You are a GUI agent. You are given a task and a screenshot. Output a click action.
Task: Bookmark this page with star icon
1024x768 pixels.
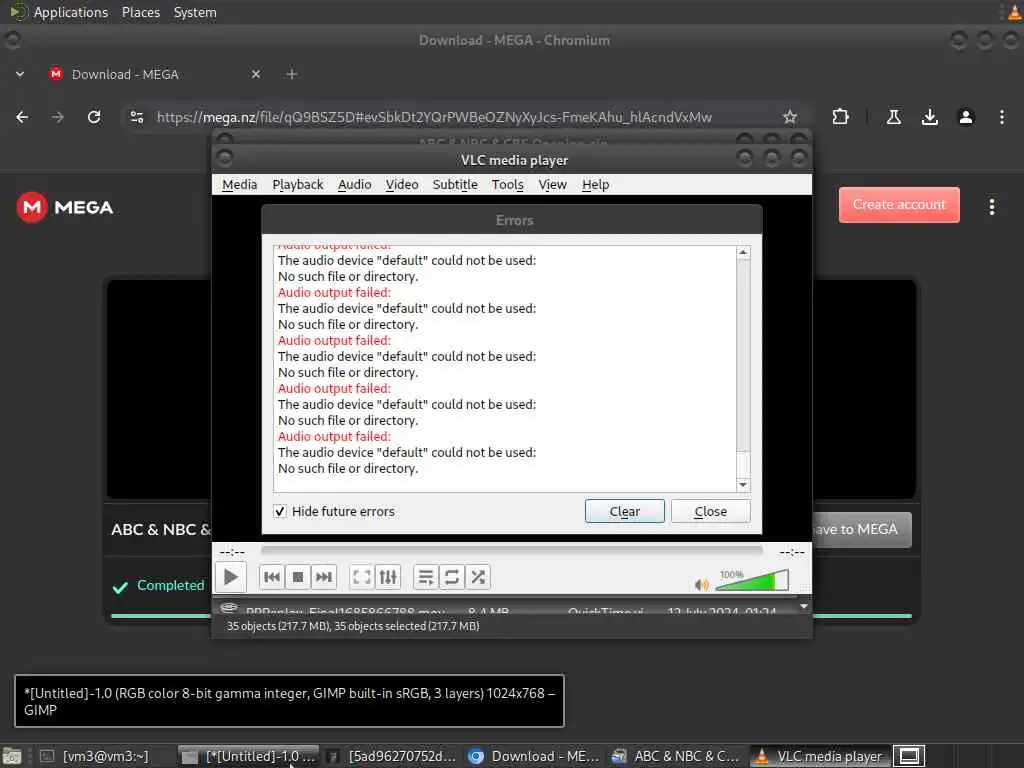pos(790,117)
